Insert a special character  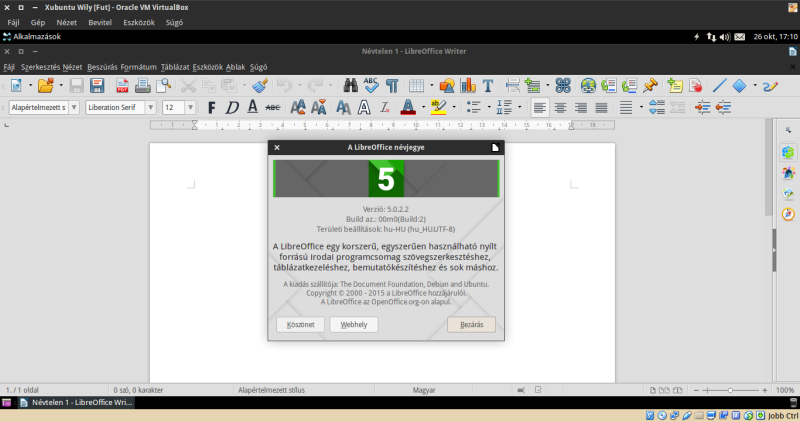tap(563, 85)
